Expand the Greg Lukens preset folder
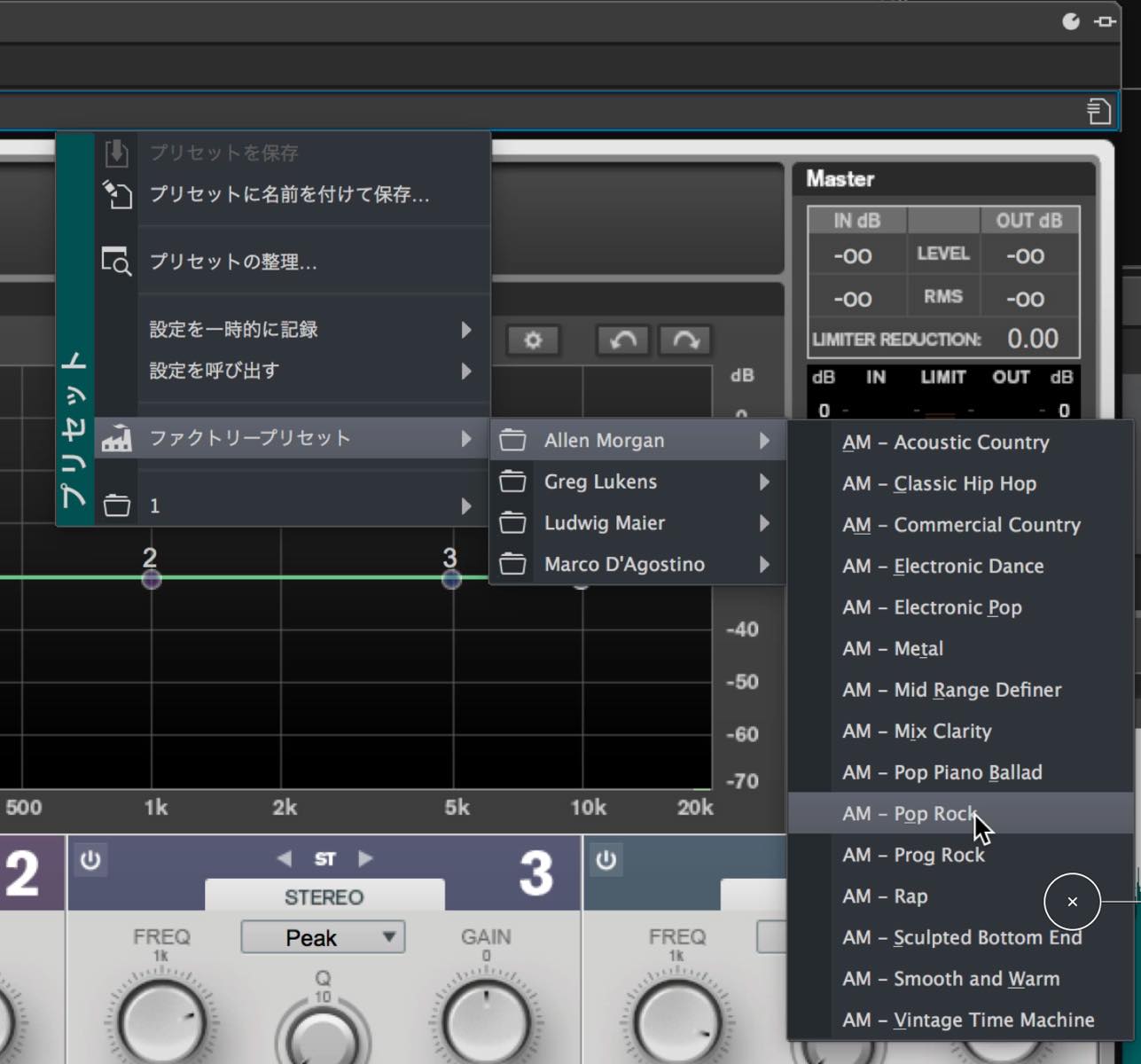Viewport: 1141px width, 1064px height. (638, 481)
